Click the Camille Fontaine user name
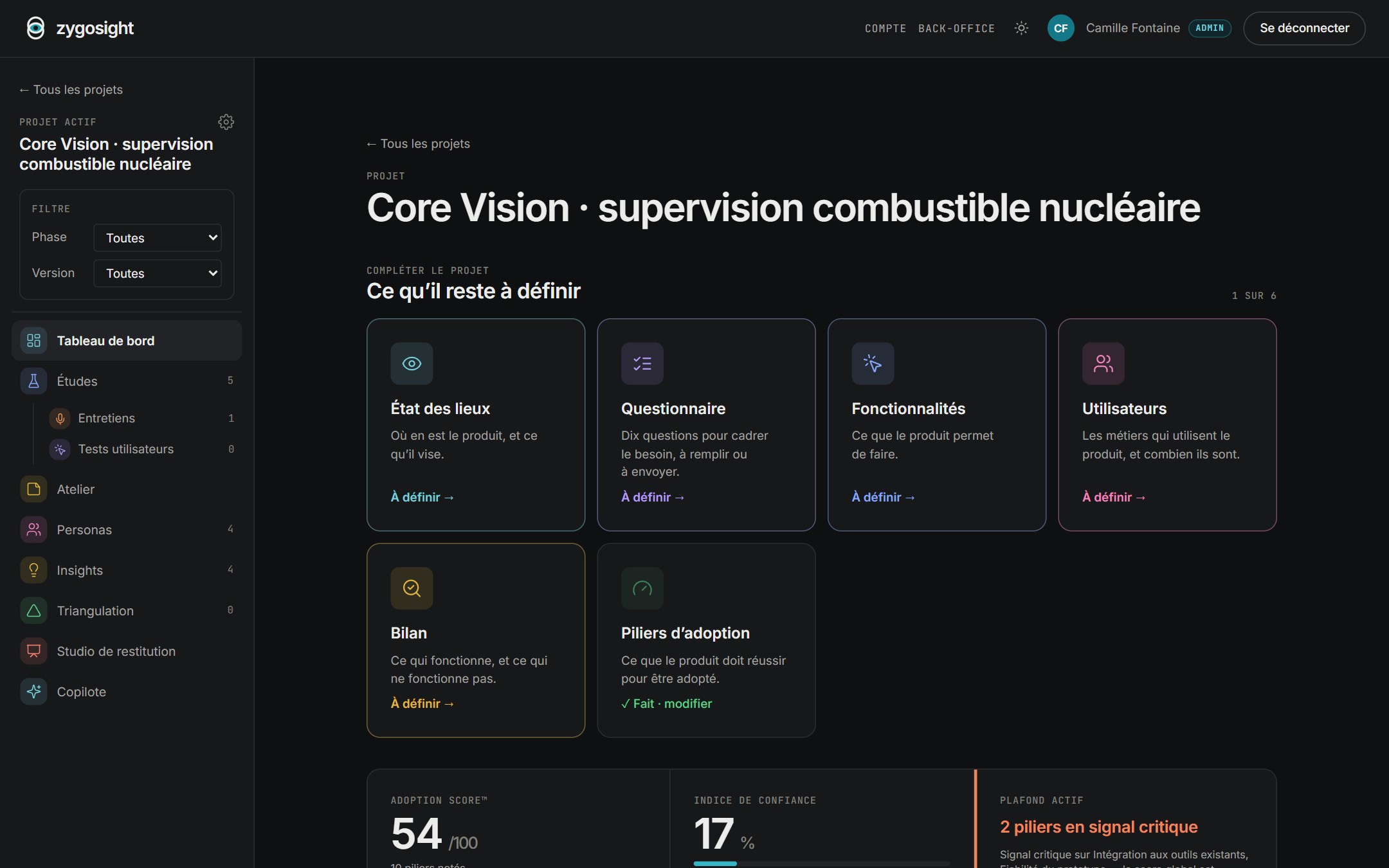Image resolution: width=1389 pixels, height=868 pixels. point(1133,28)
